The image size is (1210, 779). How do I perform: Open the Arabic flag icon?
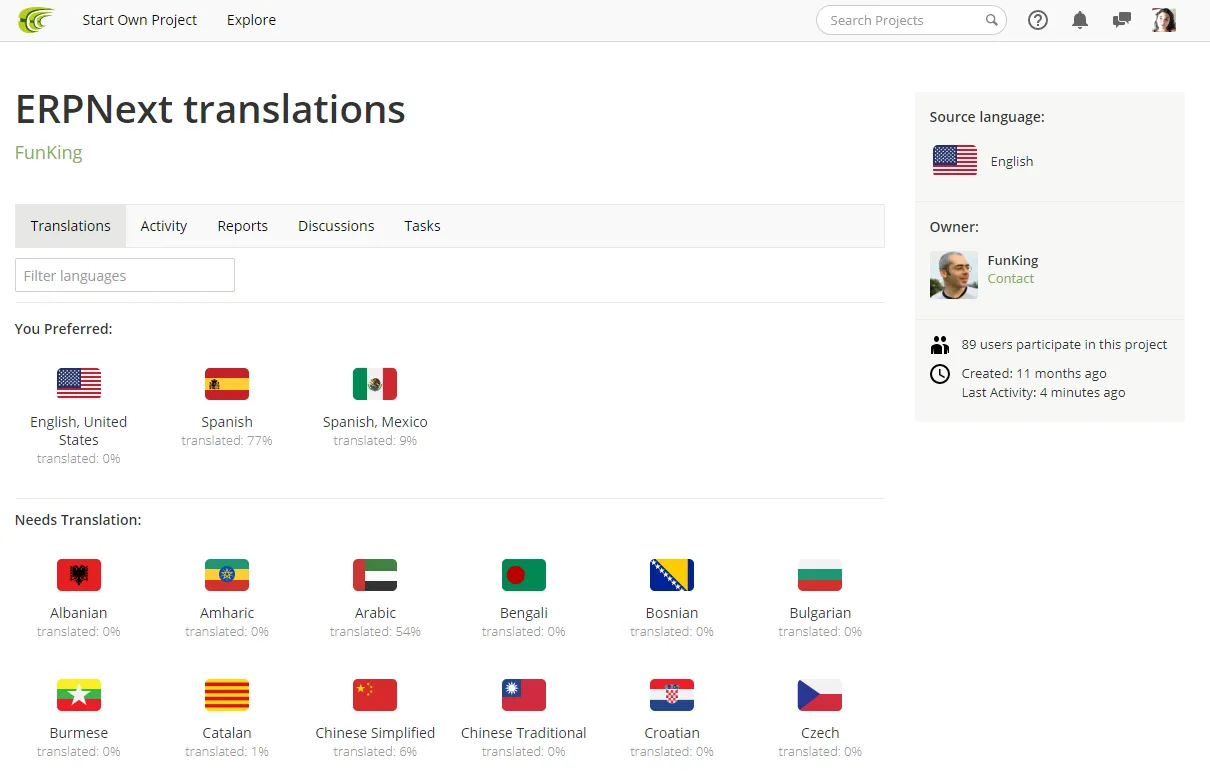375,575
